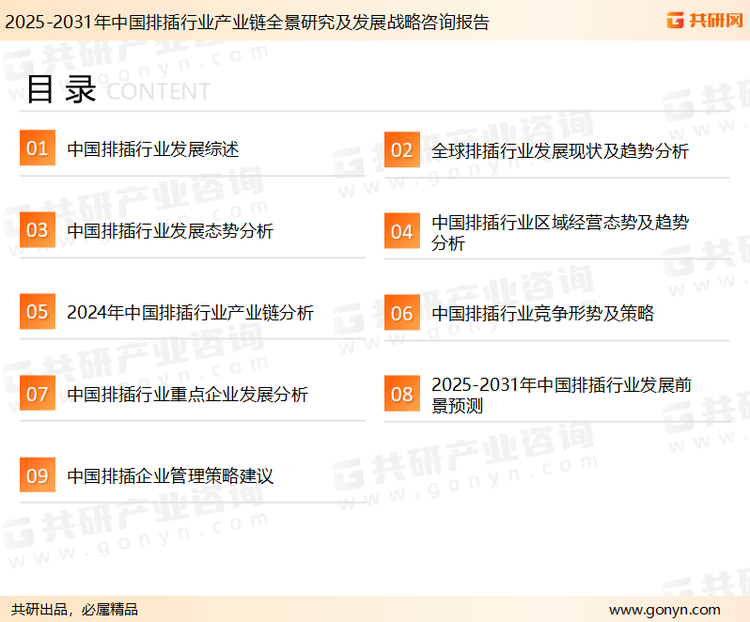Select chapter 中国排插行业竞争形势及策略

pyautogui.click(x=543, y=313)
